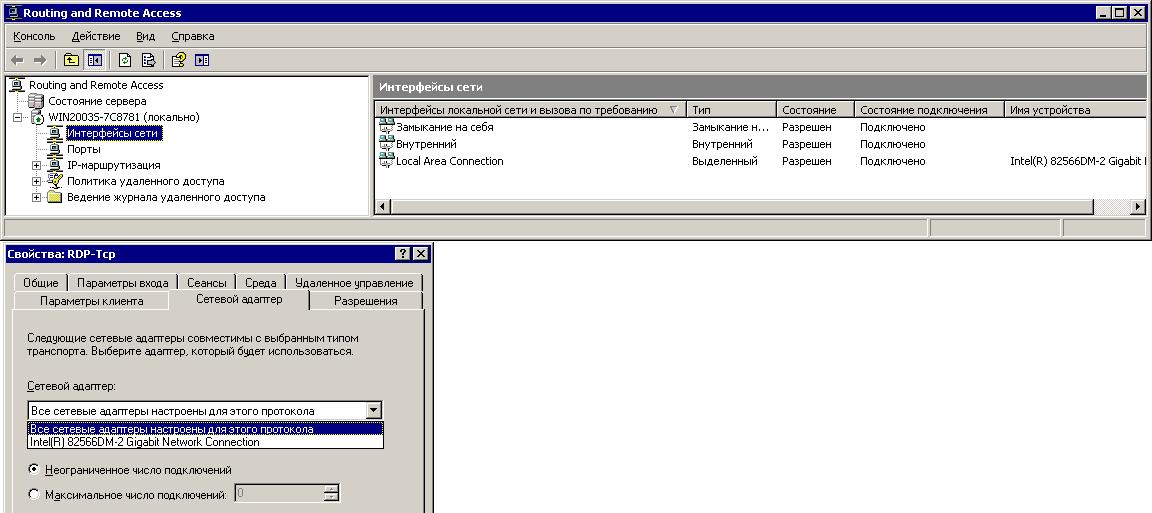
Task: Click the maximum connections spinner up arrow
Action: [x=331, y=489]
